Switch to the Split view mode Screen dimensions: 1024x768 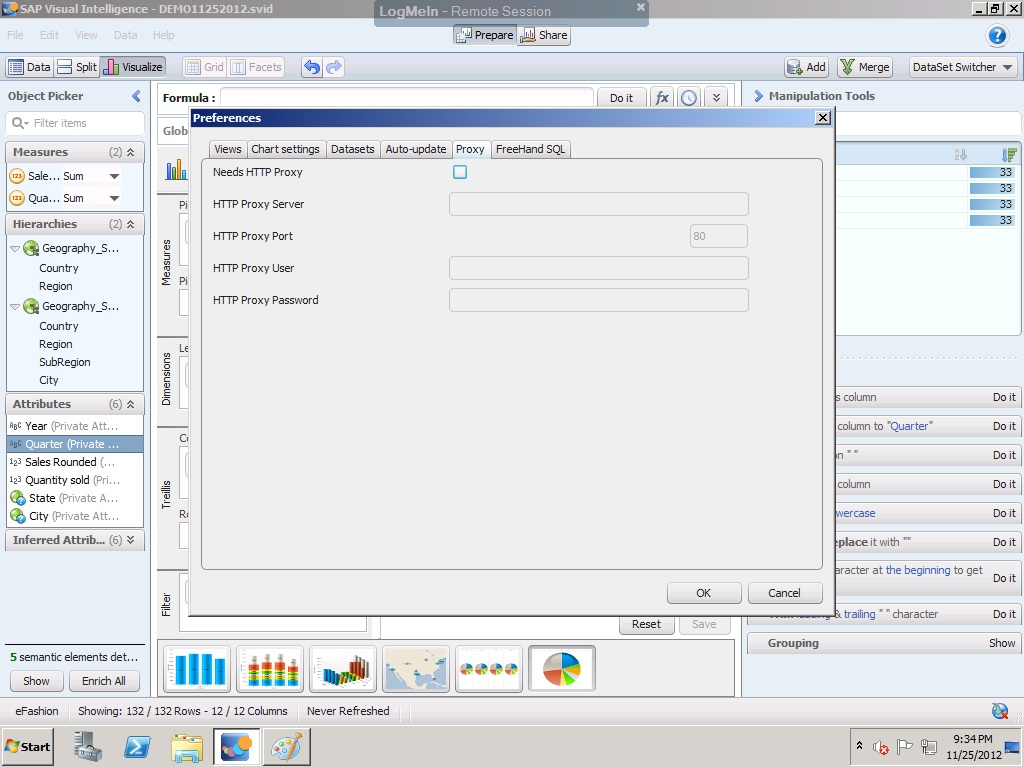click(x=77, y=67)
